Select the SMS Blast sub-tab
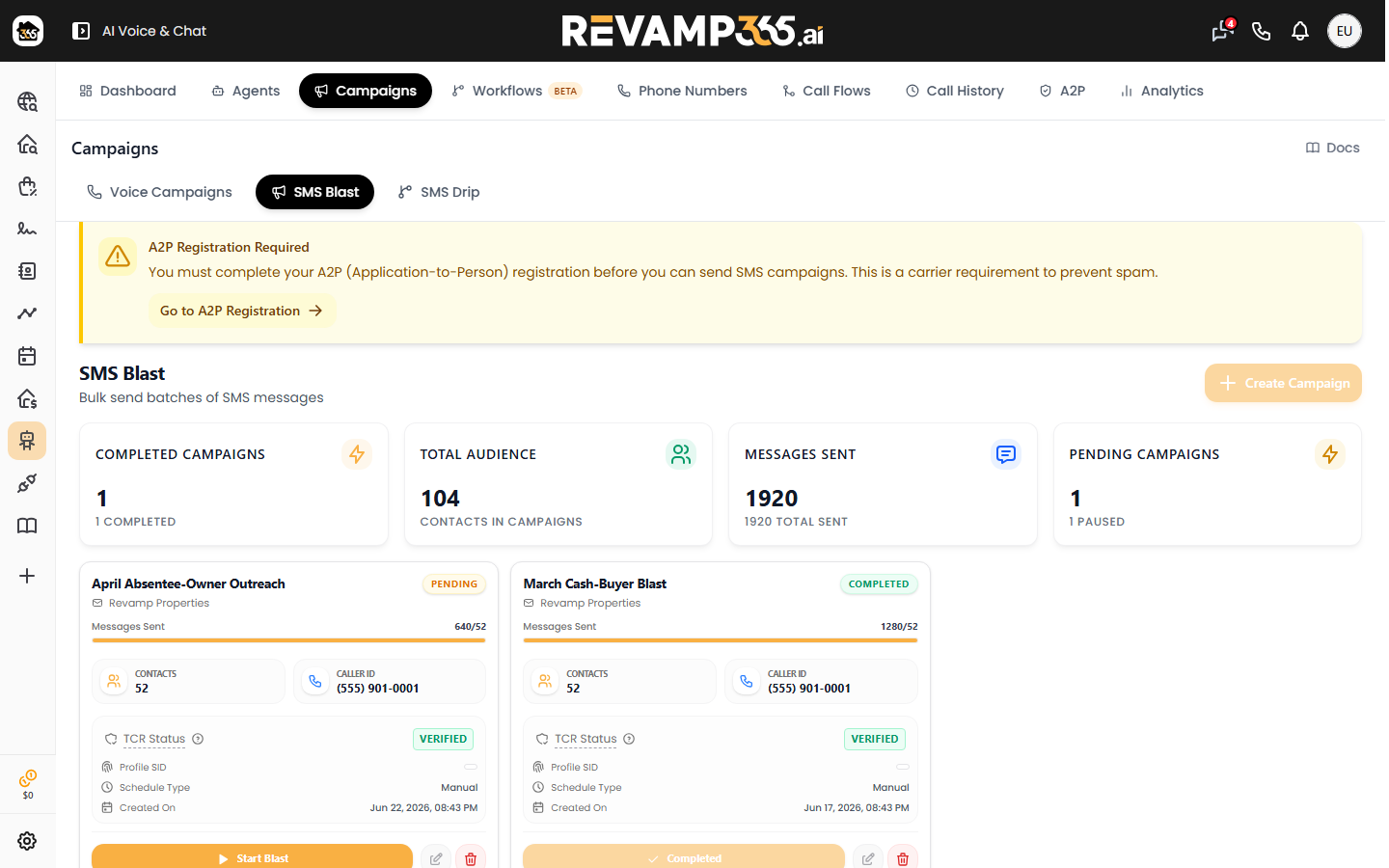 tap(314, 192)
